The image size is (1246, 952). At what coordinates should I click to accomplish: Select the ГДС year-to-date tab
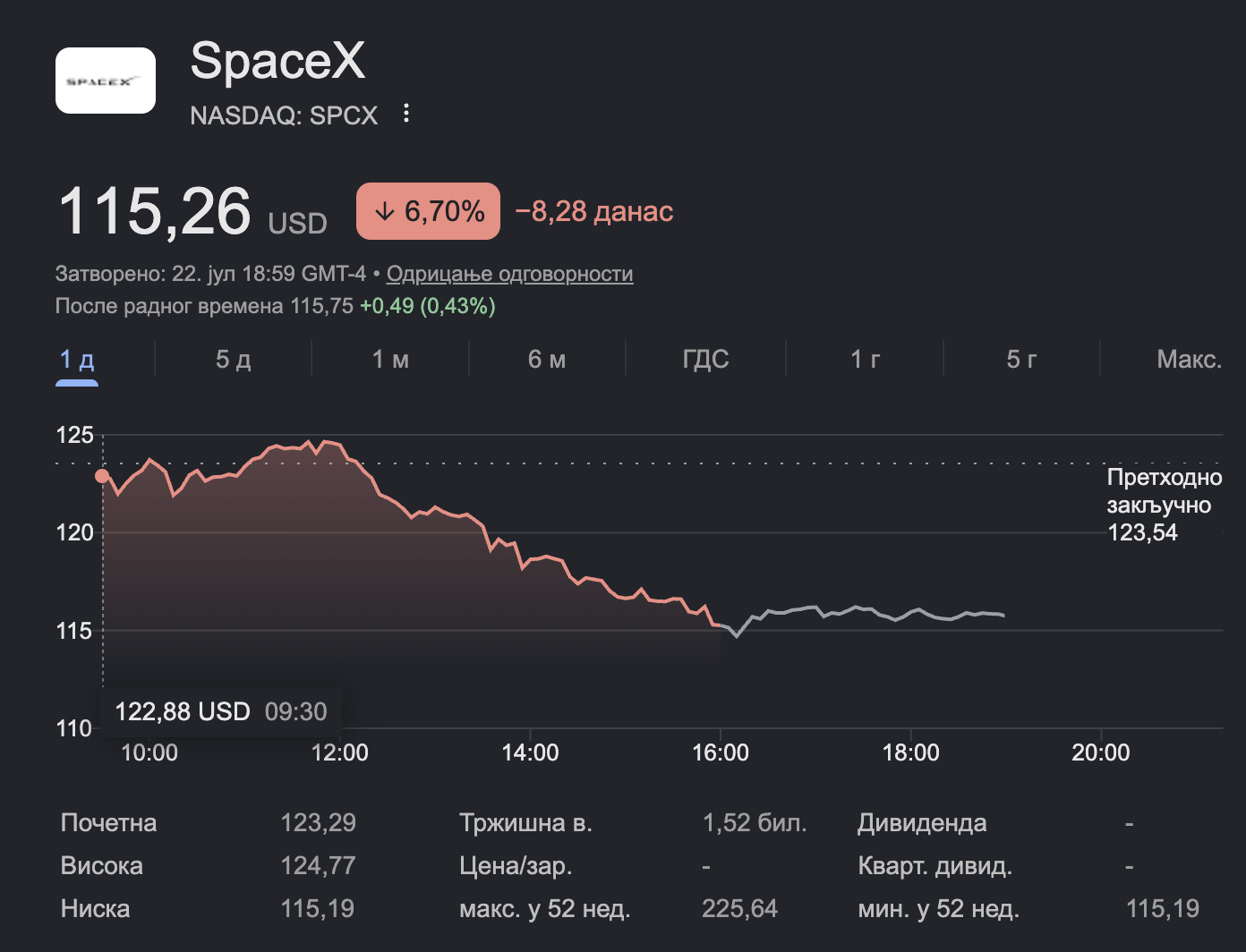(705, 360)
